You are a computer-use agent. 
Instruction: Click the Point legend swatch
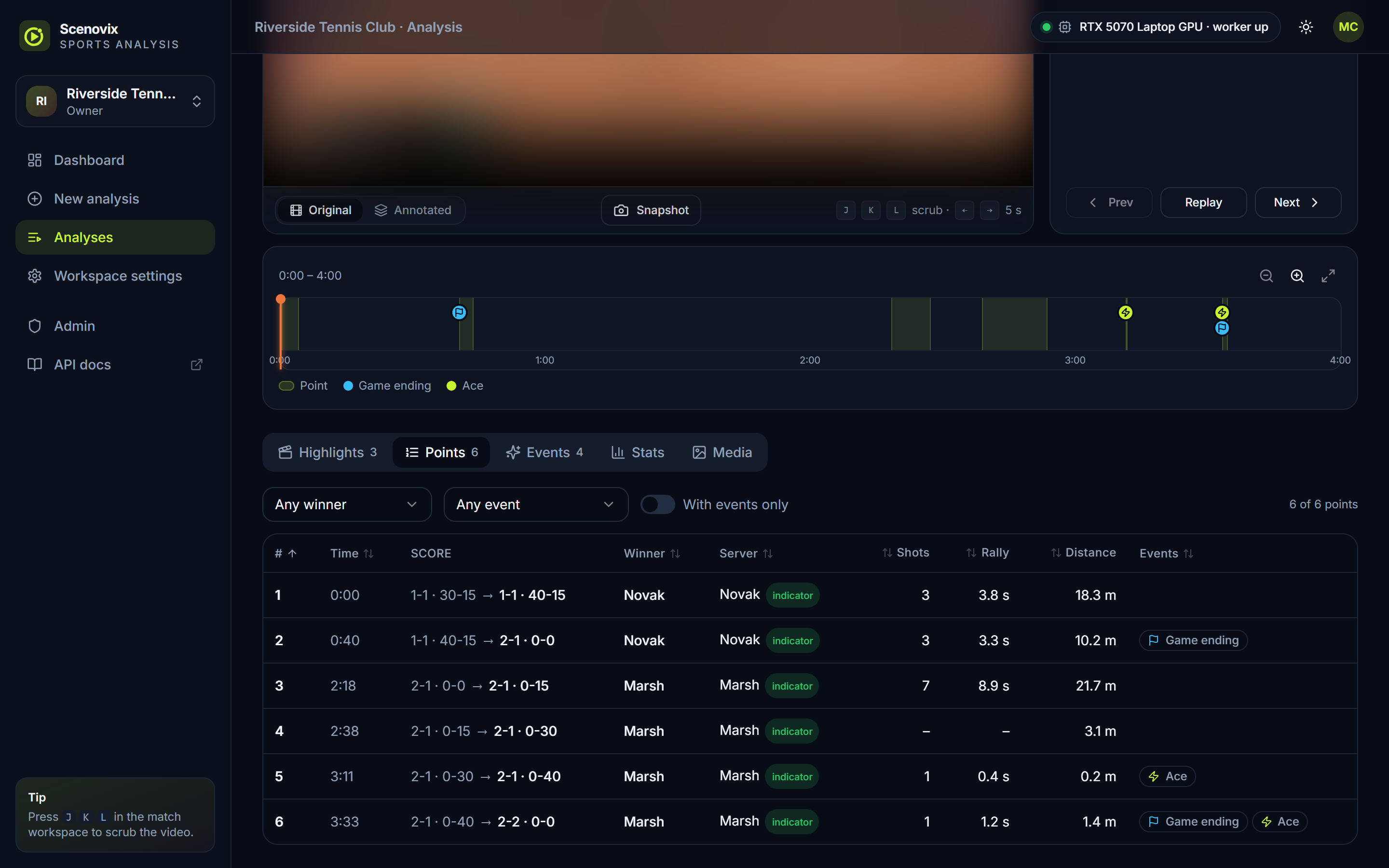point(286,386)
